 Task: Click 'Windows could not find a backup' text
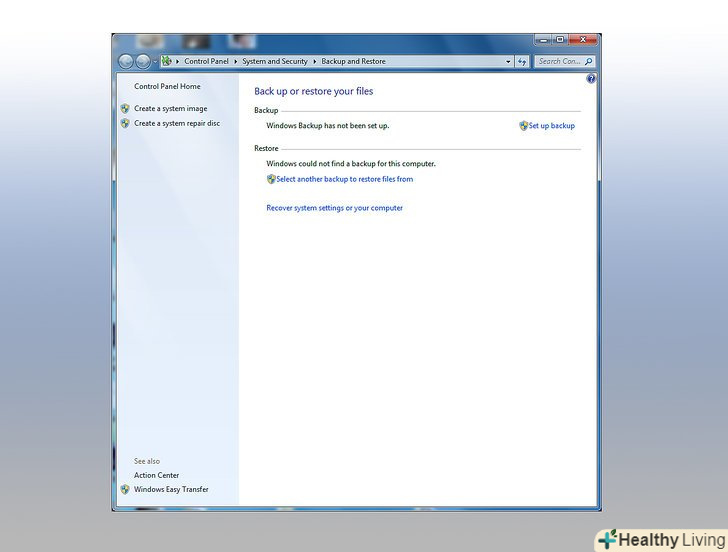click(351, 164)
